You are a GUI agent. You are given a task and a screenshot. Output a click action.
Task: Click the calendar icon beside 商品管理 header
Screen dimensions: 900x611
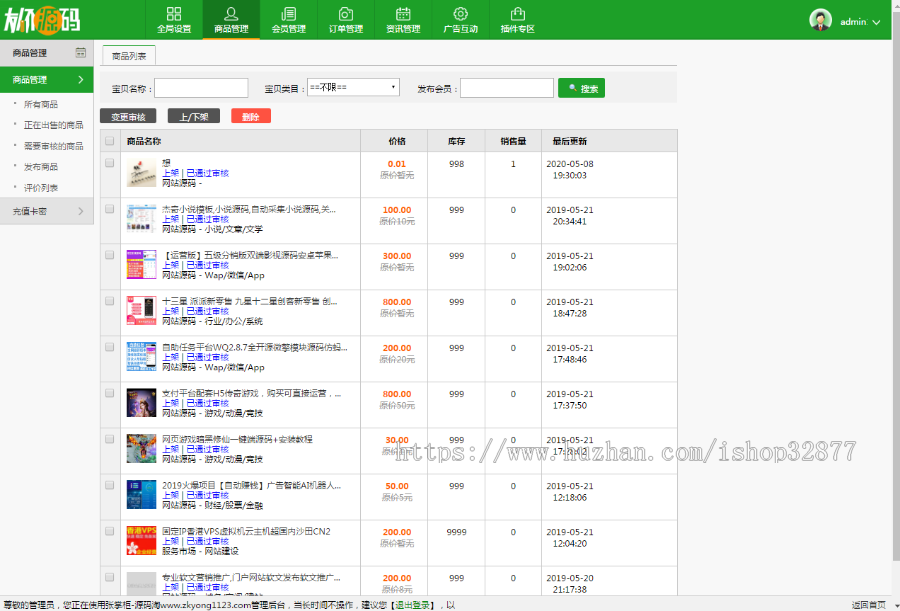pyautogui.click(x=80, y=52)
